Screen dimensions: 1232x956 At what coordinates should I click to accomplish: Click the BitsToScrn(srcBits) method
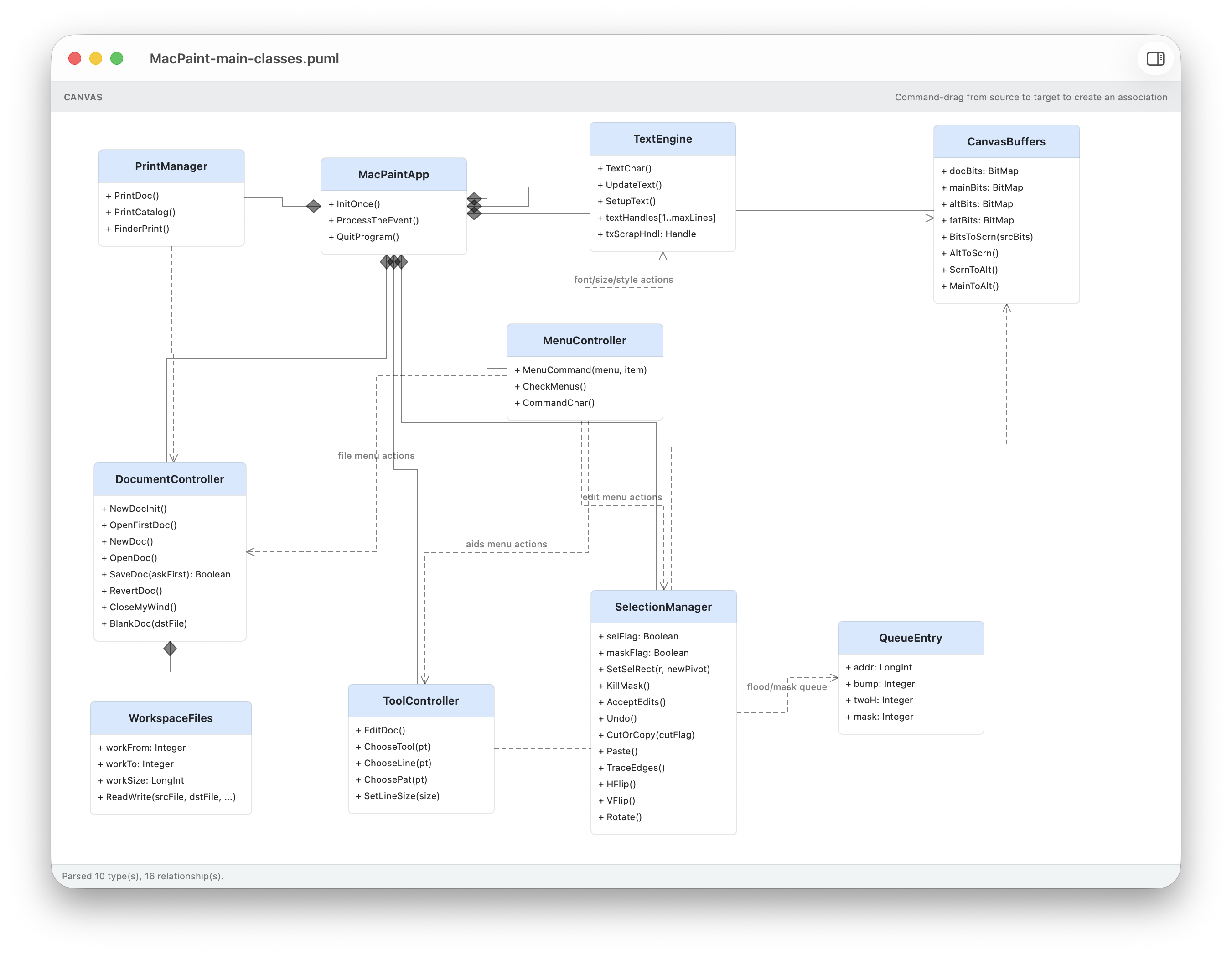(987, 237)
